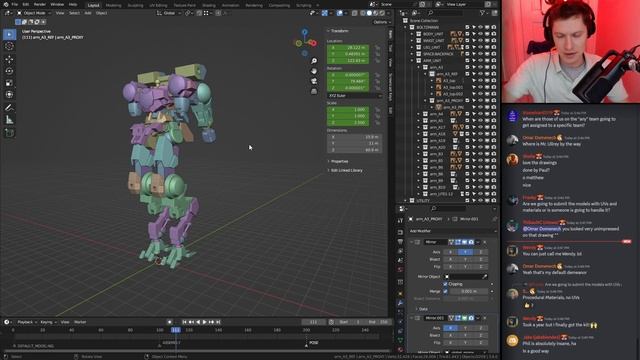Screen dimensions: 640x360
Task: Select the Move tool
Action: click(x=9, y=60)
